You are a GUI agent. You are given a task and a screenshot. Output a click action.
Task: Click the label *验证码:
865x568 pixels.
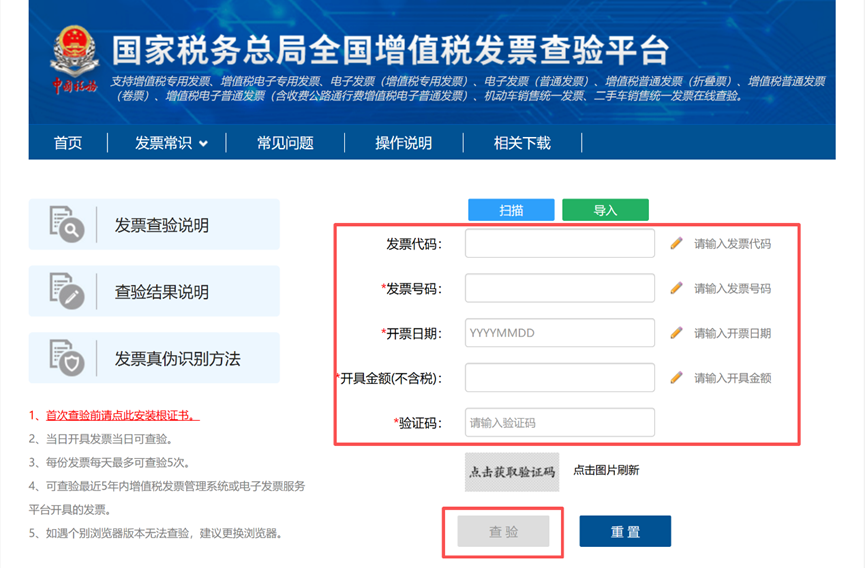point(418,423)
